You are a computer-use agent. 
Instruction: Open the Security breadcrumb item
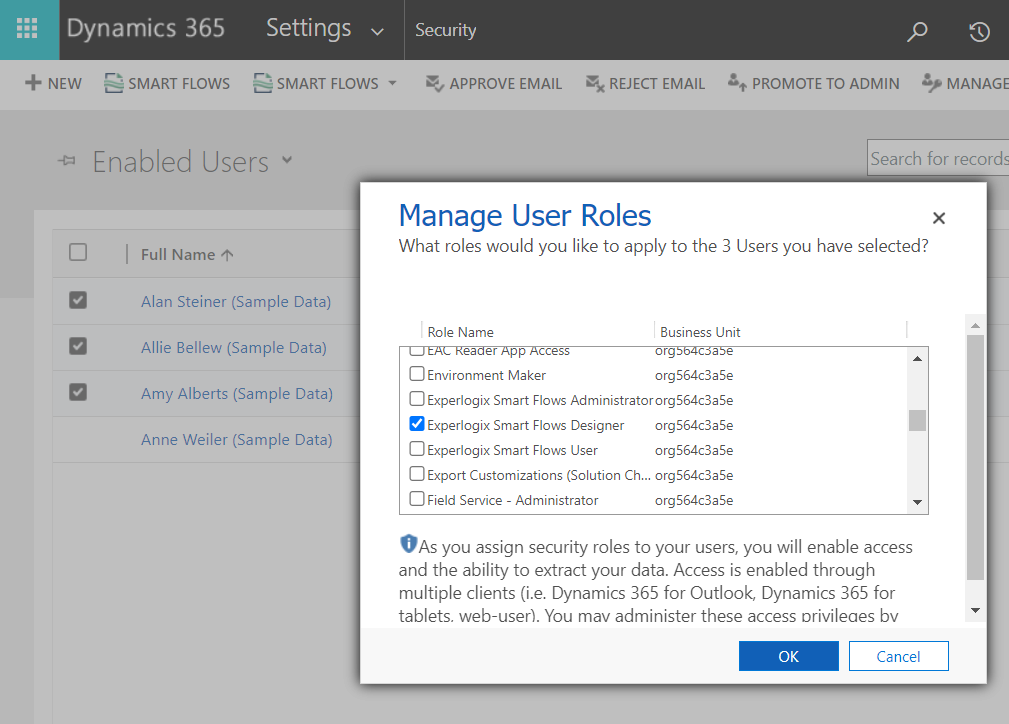(445, 30)
